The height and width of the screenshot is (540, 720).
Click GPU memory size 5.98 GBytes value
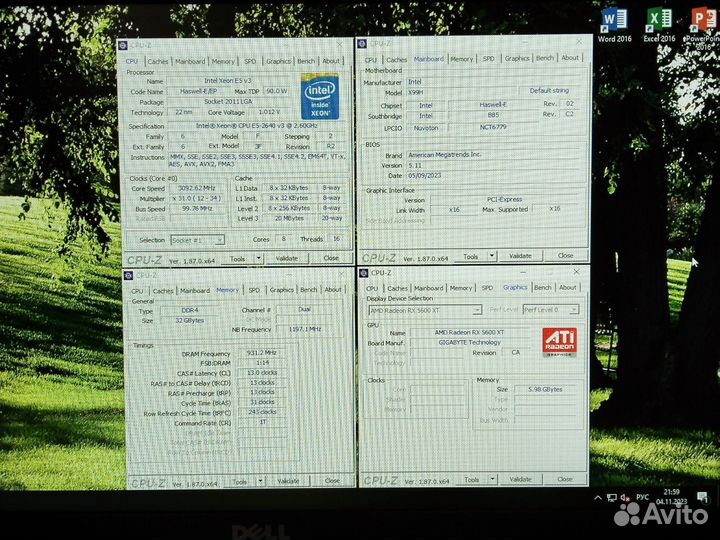click(x=545, y=389)
